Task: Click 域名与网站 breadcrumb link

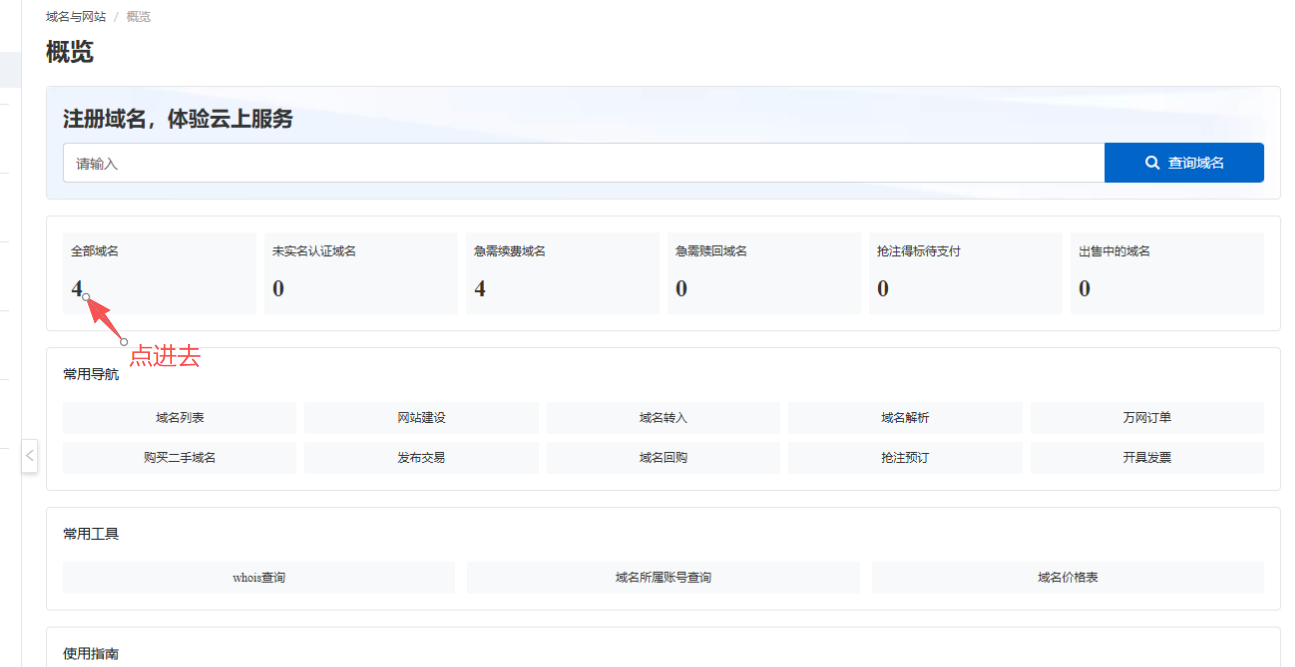Action: click(x=75, y=17)
